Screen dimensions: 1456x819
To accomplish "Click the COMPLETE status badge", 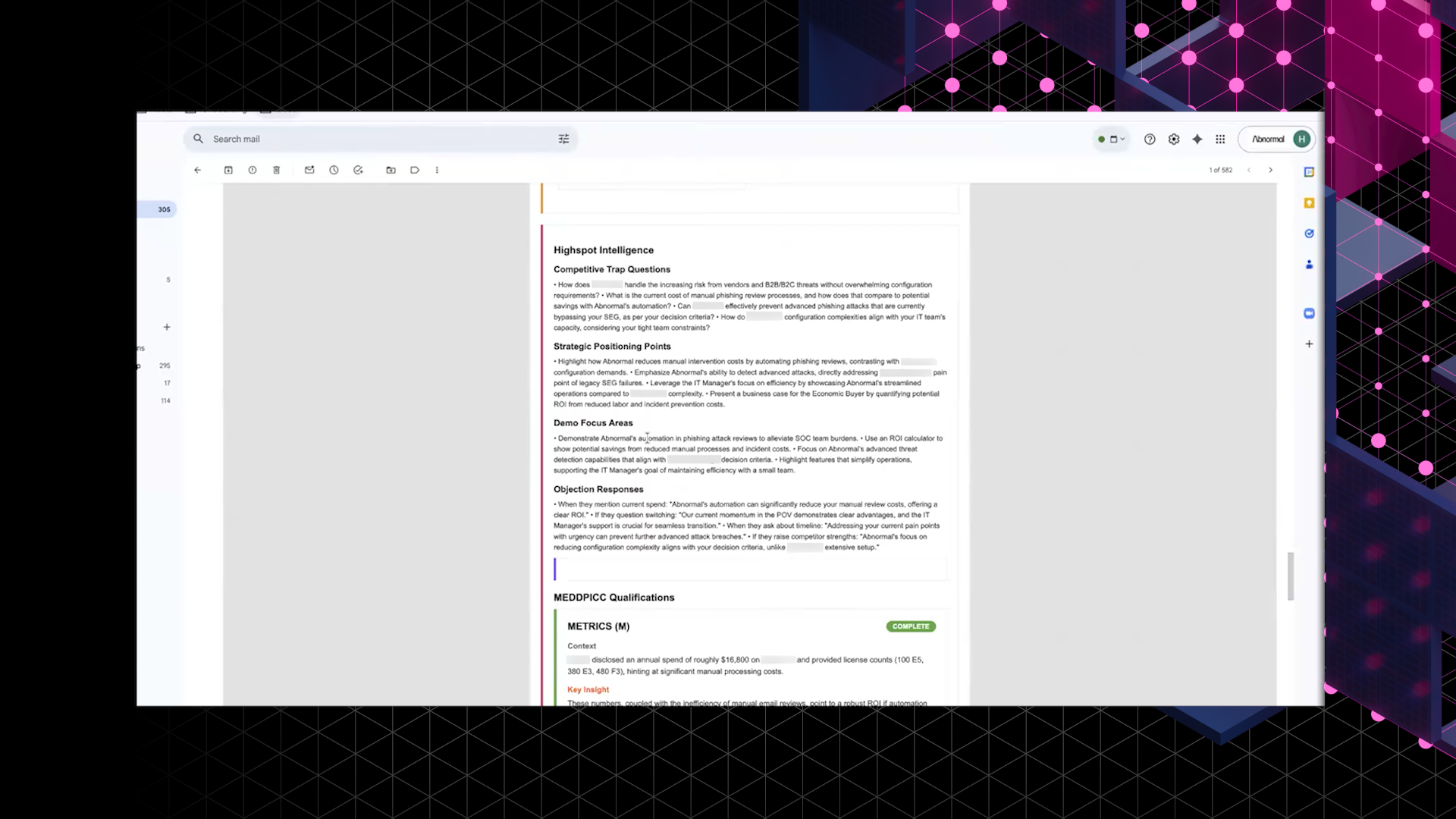I will point(911,626).
